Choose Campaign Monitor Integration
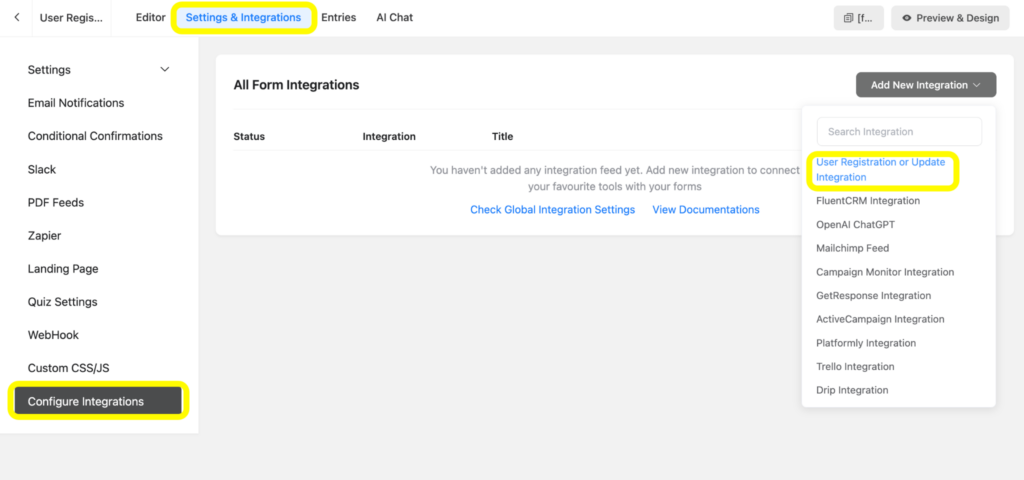 click(x=885, y=272)
